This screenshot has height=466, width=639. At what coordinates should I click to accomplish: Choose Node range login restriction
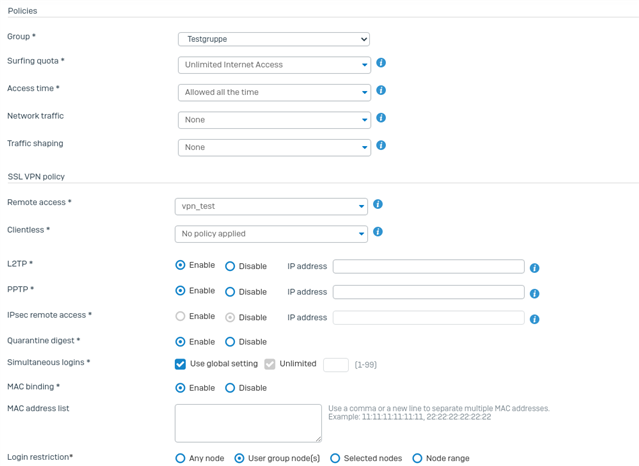click(x=417, y=458)
